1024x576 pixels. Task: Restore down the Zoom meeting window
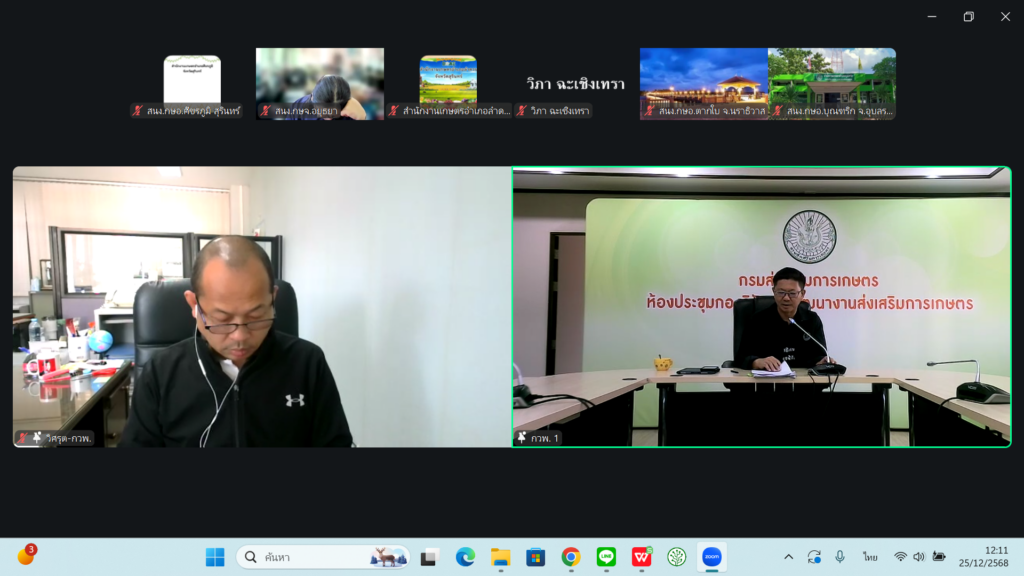(x=968, y=16)
